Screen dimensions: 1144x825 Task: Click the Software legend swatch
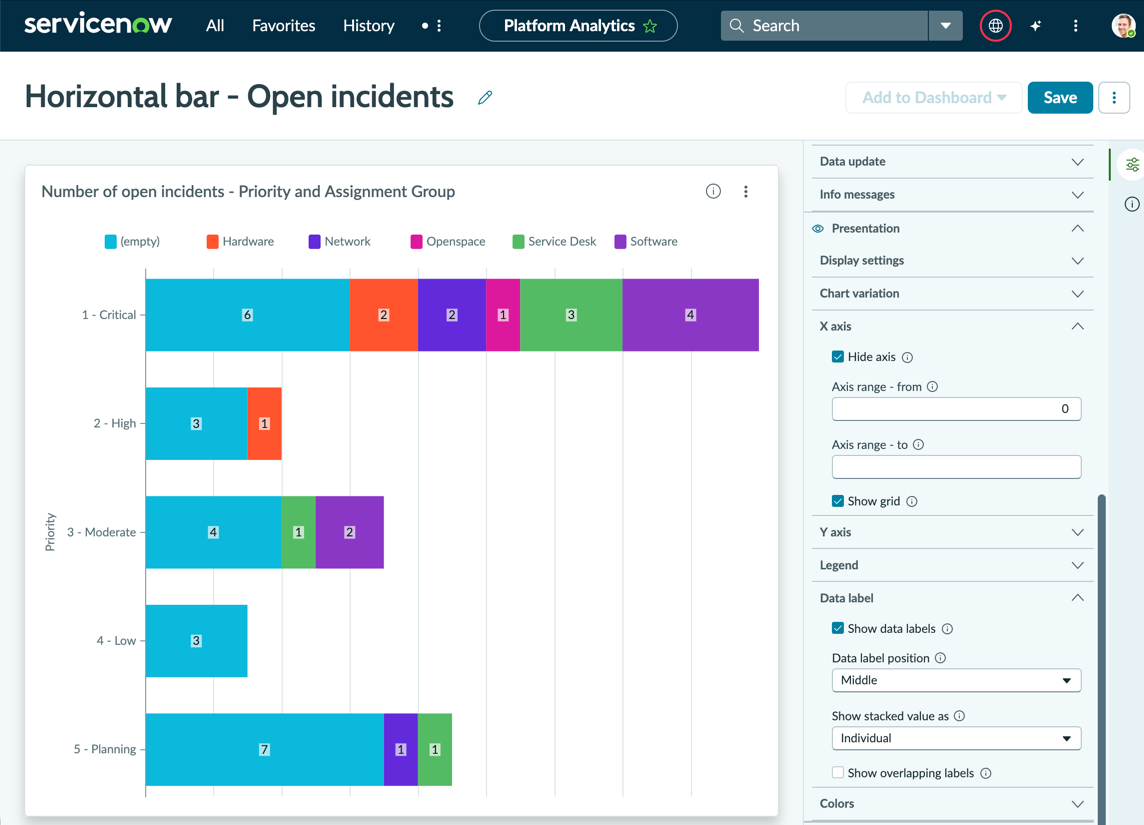(x=620, y=241)
